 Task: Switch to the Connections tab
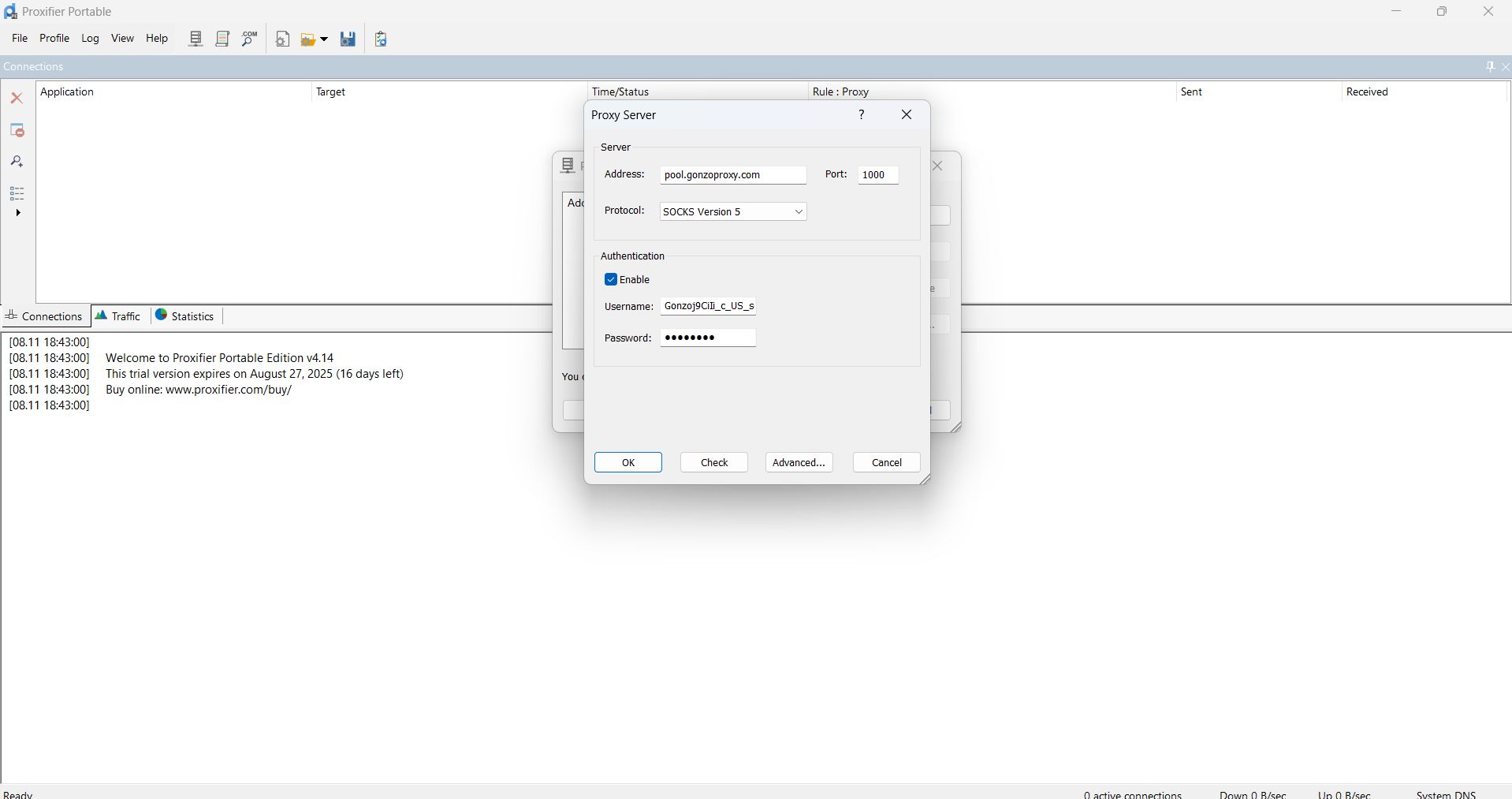(x=45, y=316)
